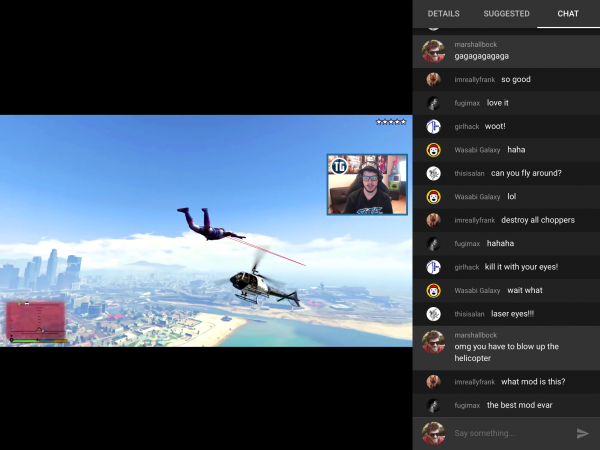
Task: Click thisisalan avatar beside 'laser eyes!!!'
Action: (x=433, y=314)
